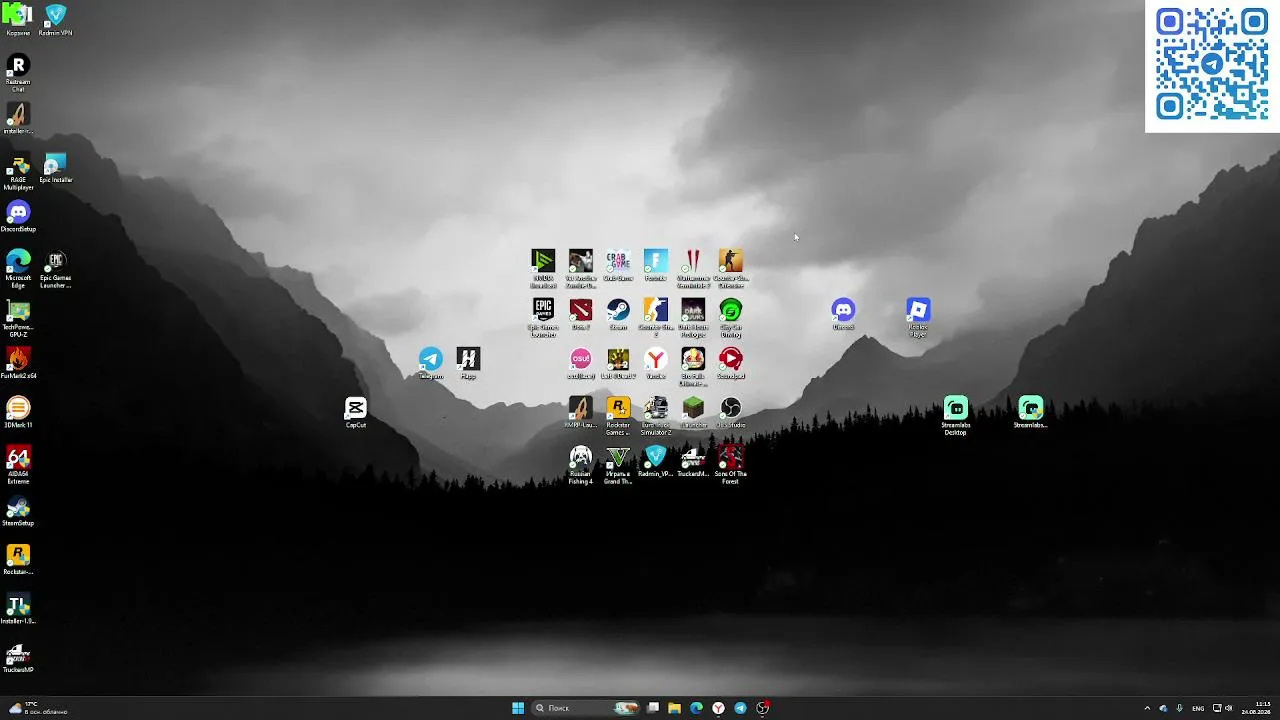
Task: Select the FurMark2 x64 desktop shortcut
Action: tap(18, 363)
